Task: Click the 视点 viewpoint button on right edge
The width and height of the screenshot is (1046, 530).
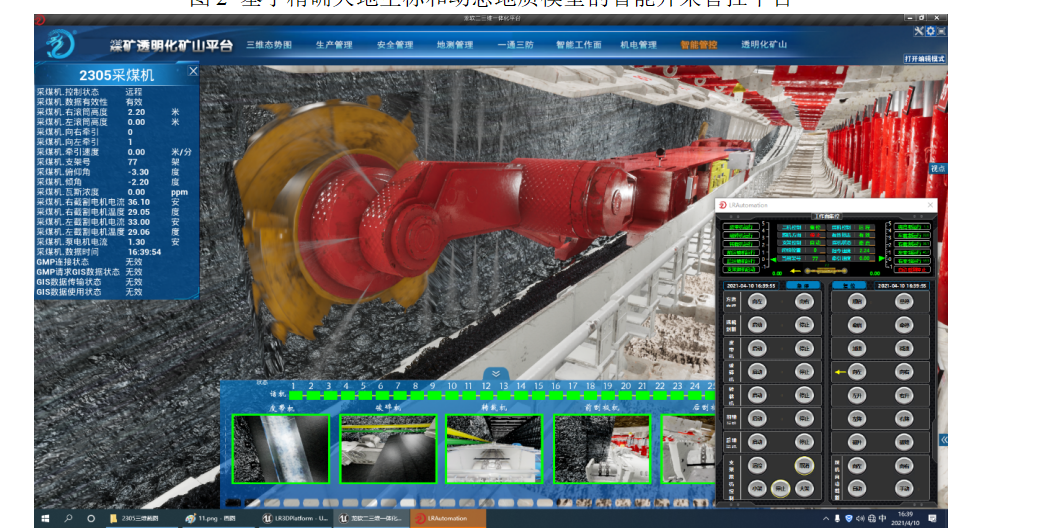Action: 937,169
